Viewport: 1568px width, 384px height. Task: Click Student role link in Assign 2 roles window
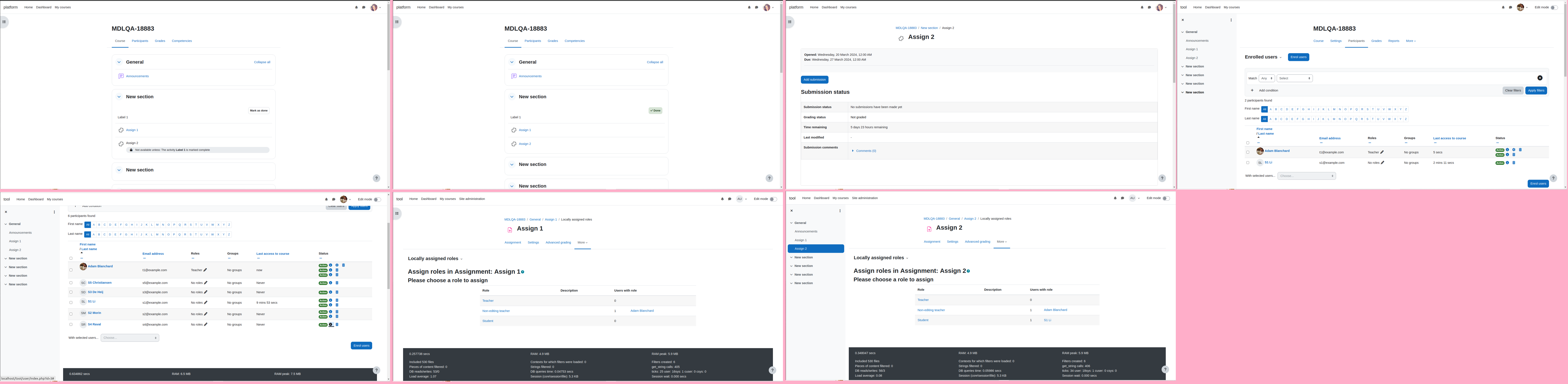pyautogui.click(x=923, y=320)
